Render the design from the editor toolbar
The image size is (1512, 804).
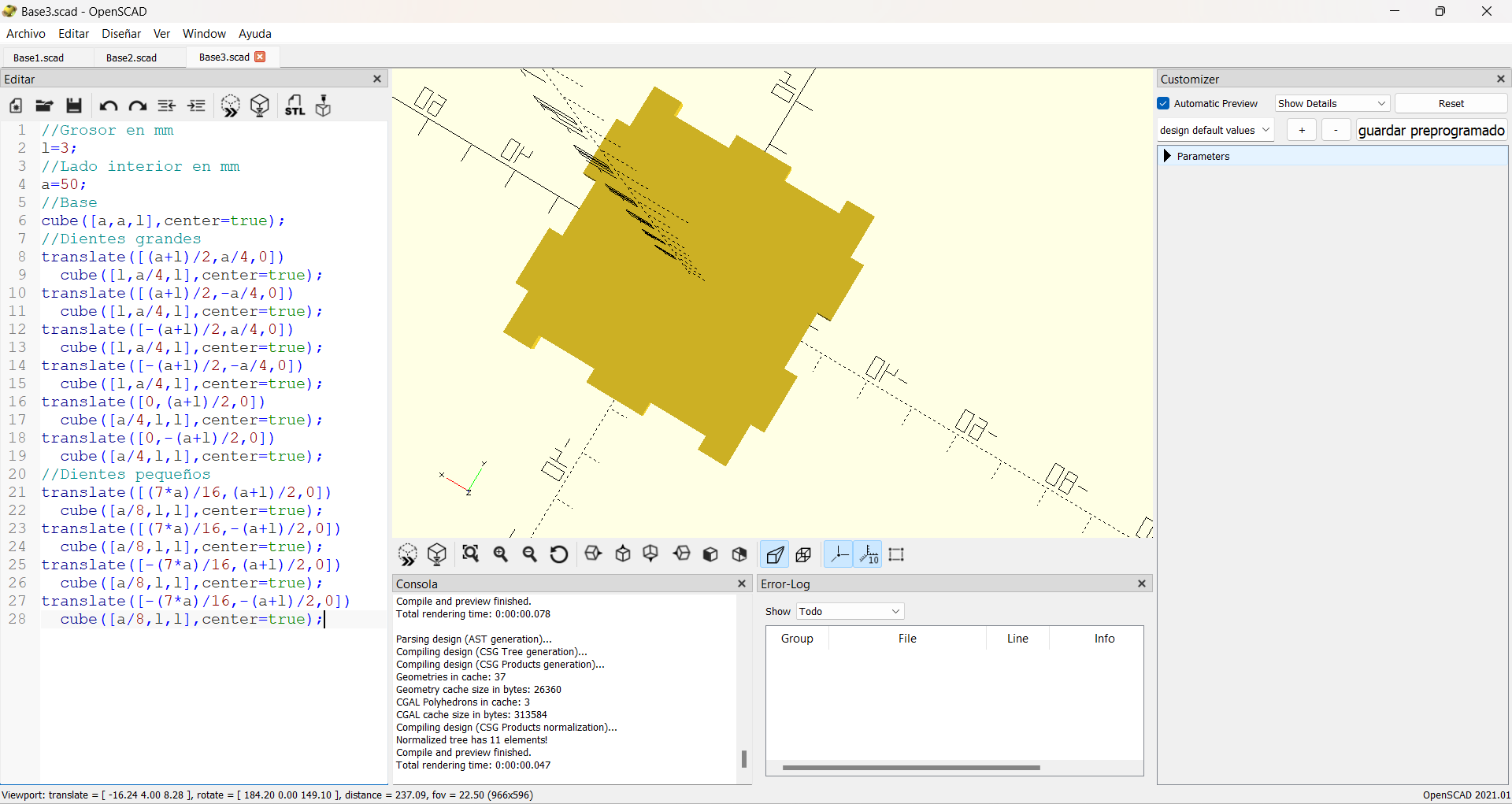260,106
